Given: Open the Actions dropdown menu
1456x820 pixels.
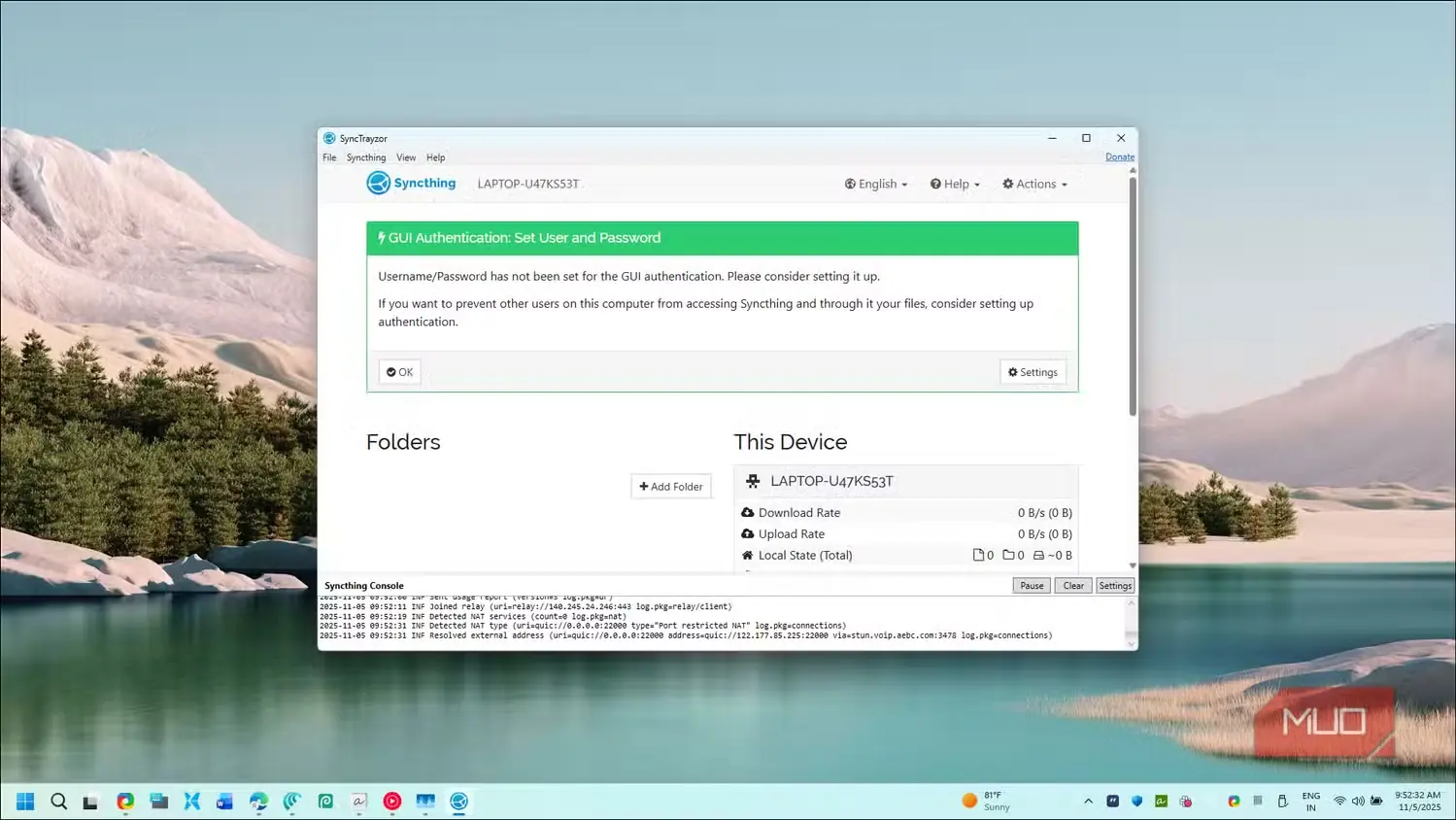Looking at the screenshot, I should (1034, 184).
